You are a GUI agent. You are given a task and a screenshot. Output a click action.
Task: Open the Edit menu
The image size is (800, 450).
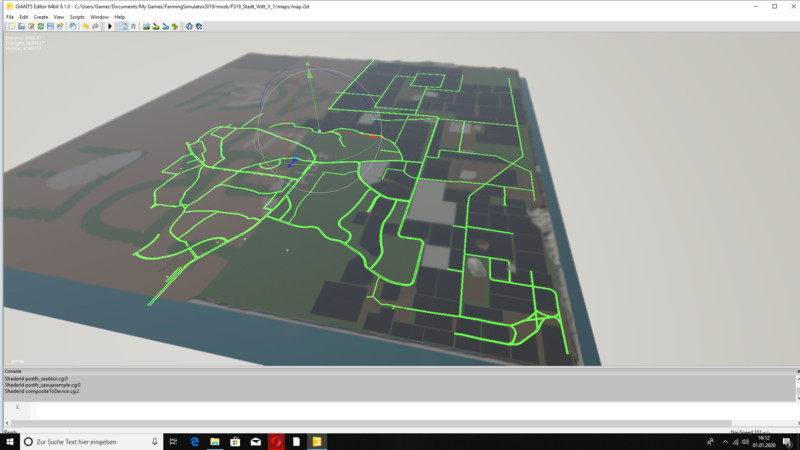click(x=23, y=17)
